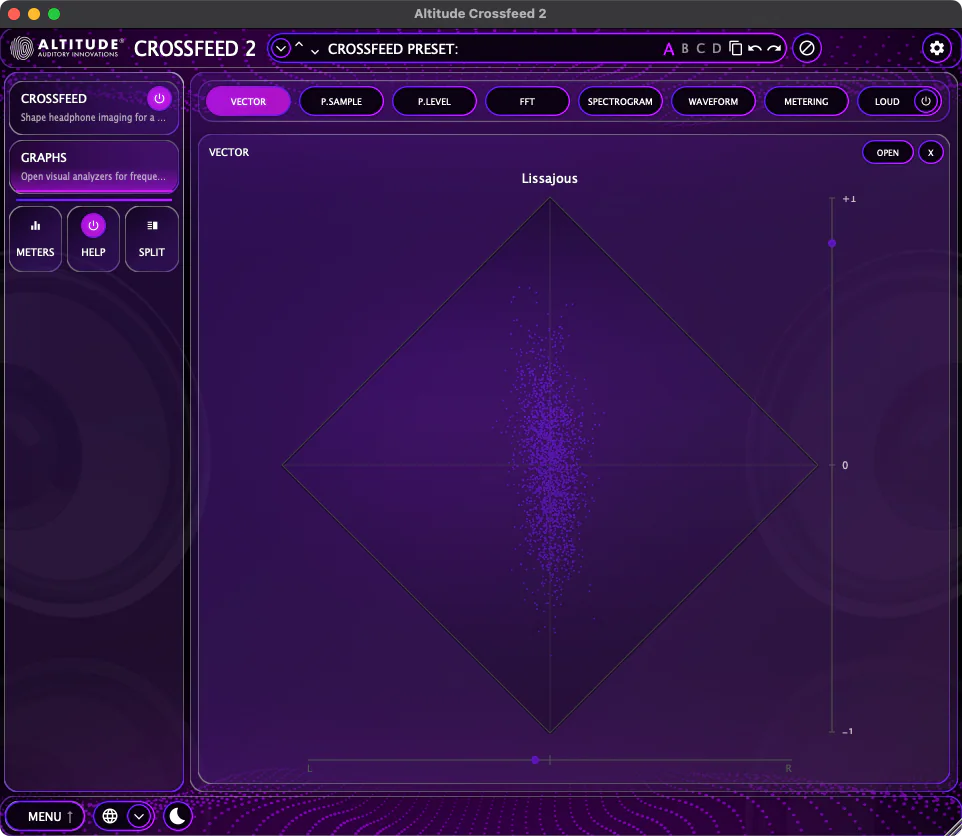Select preset slot C

[x=701, y=48]
